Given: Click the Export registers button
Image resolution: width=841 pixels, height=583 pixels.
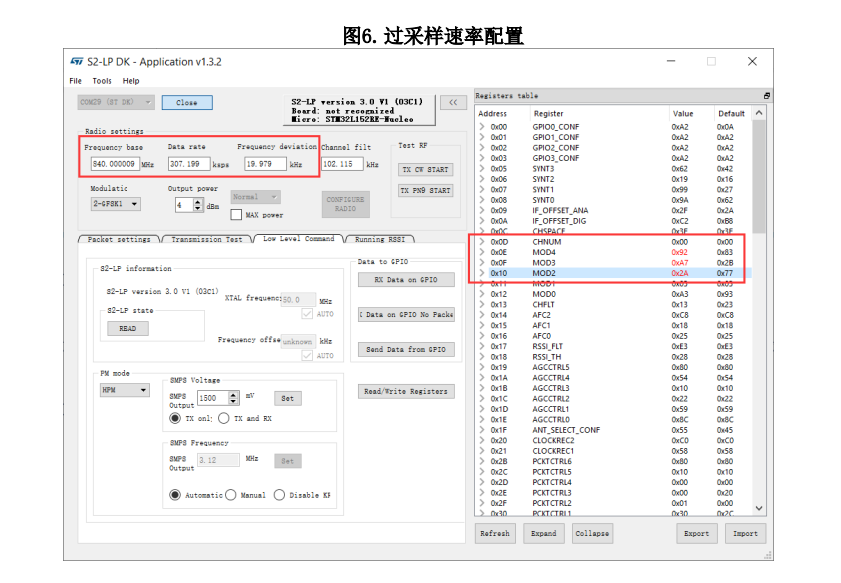Looking at the screenshot, I should [x=697, y=534].
